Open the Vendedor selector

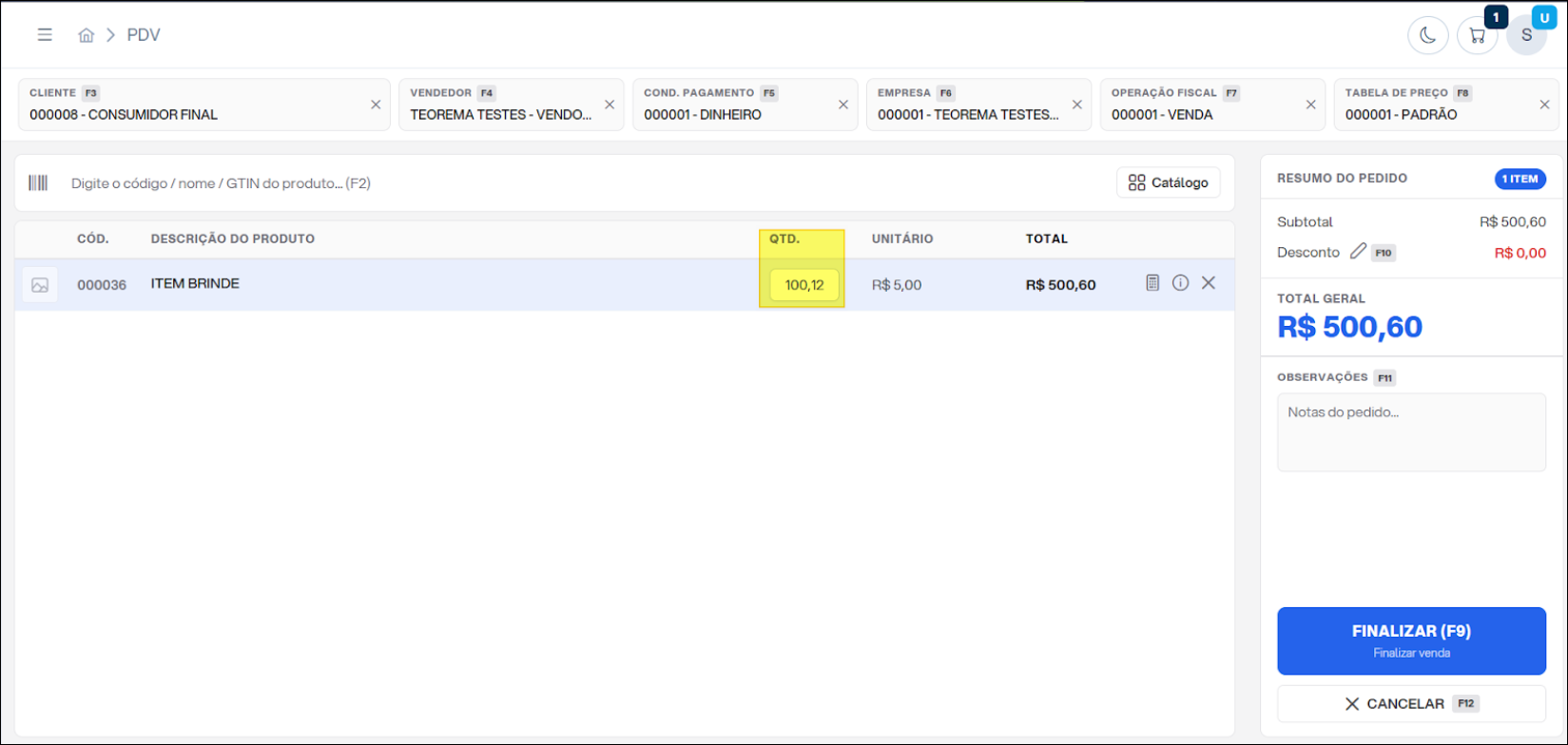pos(512,105)
